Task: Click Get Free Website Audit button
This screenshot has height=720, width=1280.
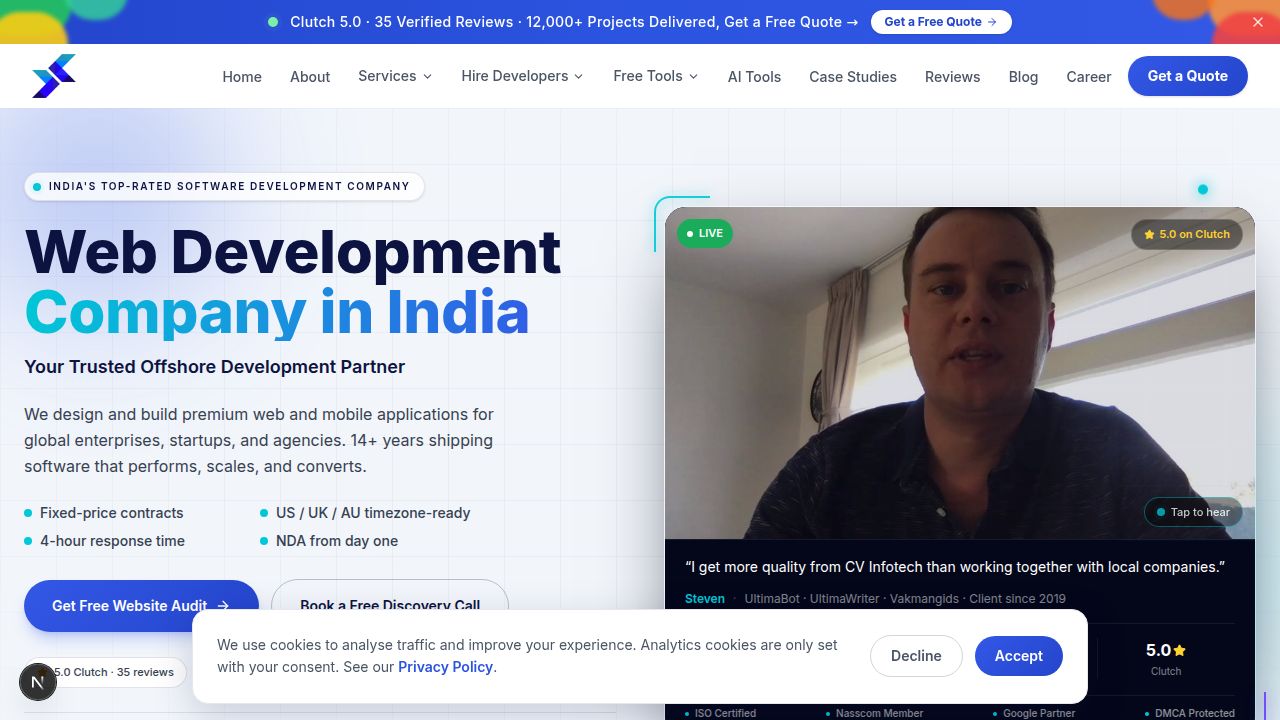Action: coord(141,605)
